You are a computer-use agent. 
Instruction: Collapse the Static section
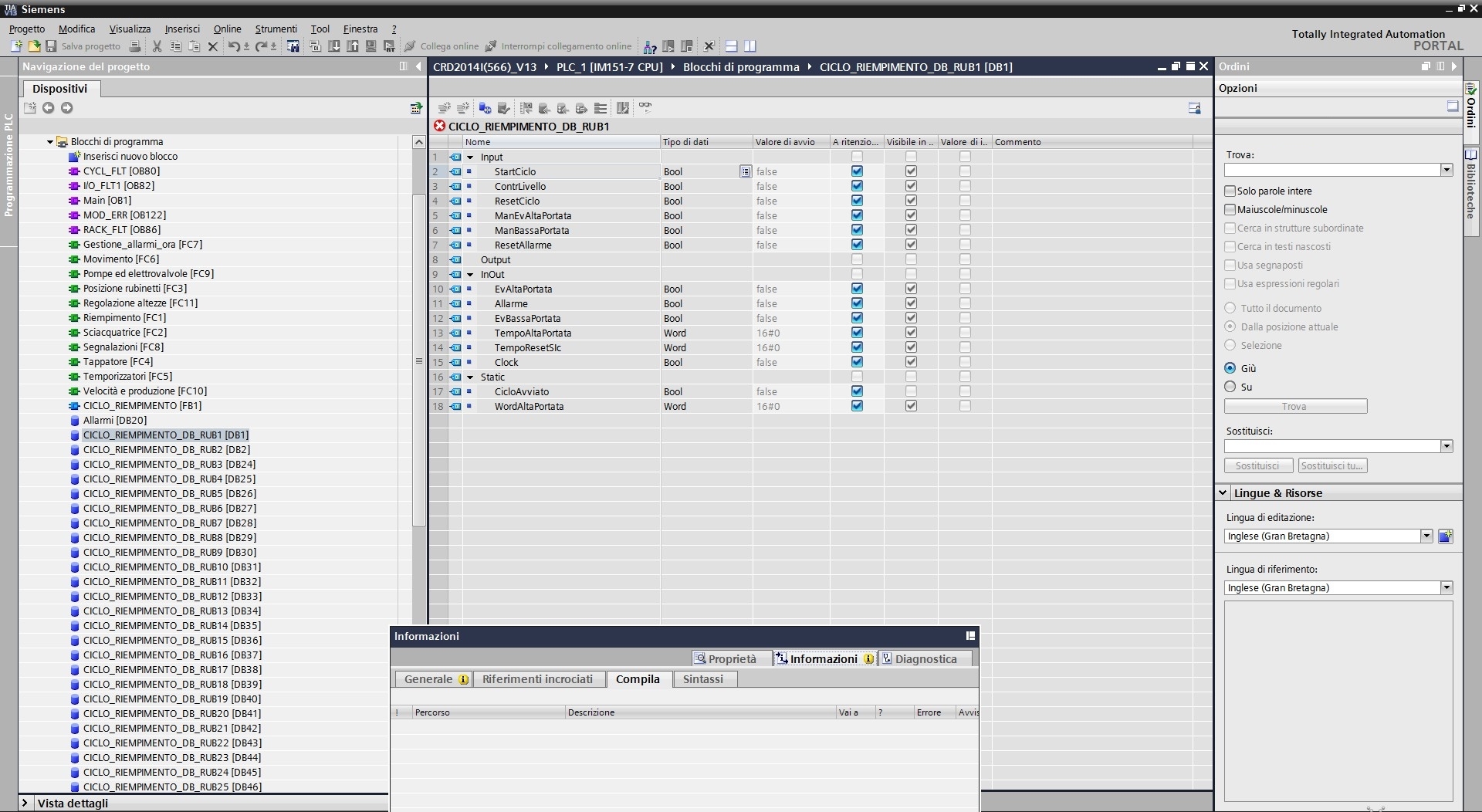pyautogui.click(x=470, y=377)
